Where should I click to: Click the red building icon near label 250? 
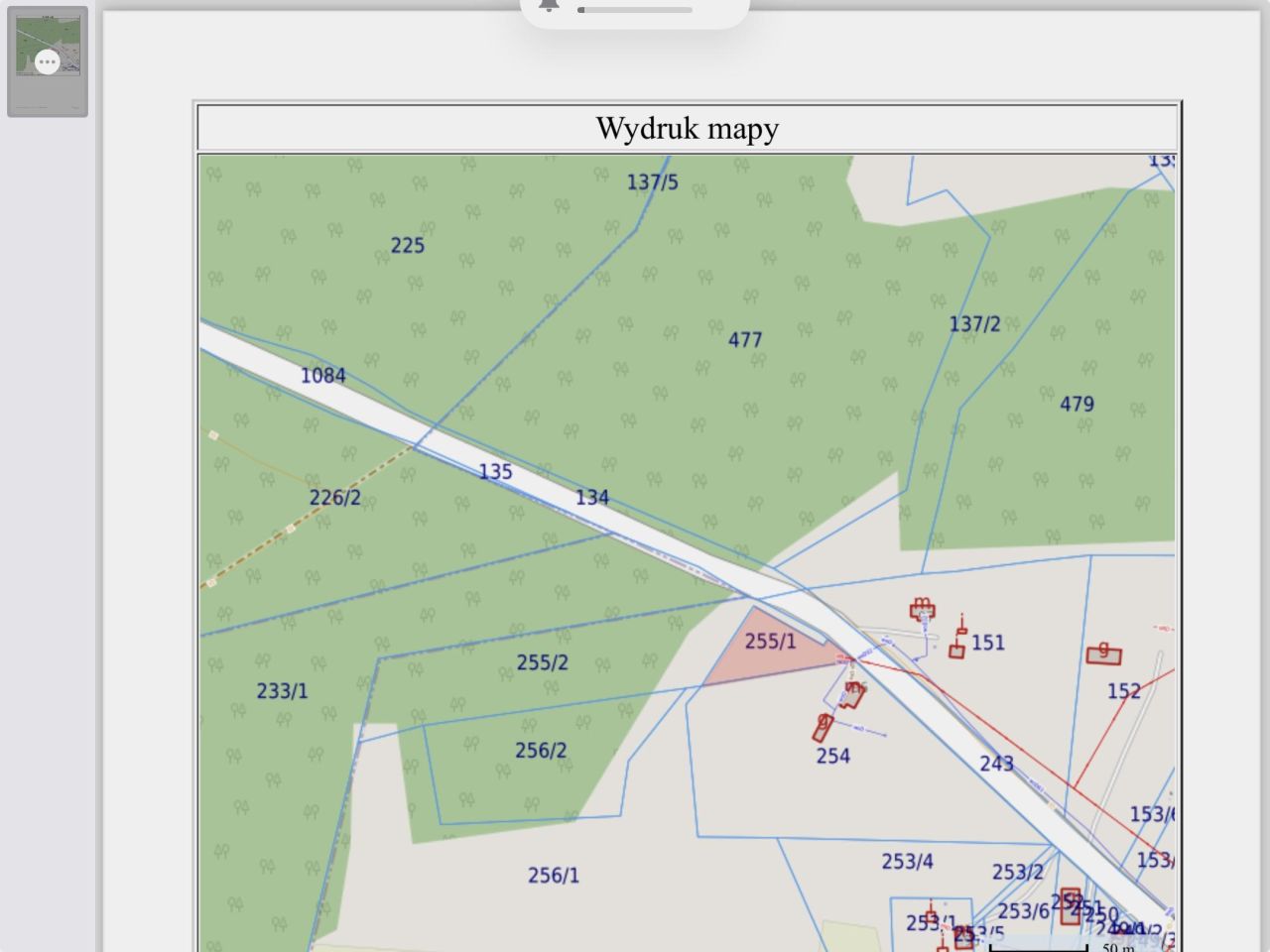click(1071, 905)
